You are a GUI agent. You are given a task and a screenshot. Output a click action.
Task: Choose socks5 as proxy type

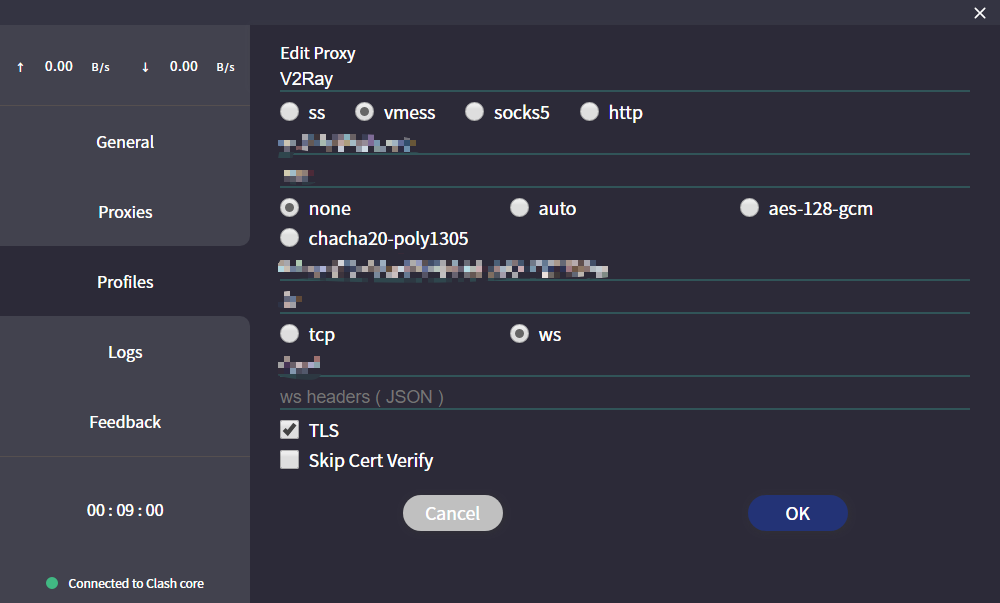pos(474,112)
